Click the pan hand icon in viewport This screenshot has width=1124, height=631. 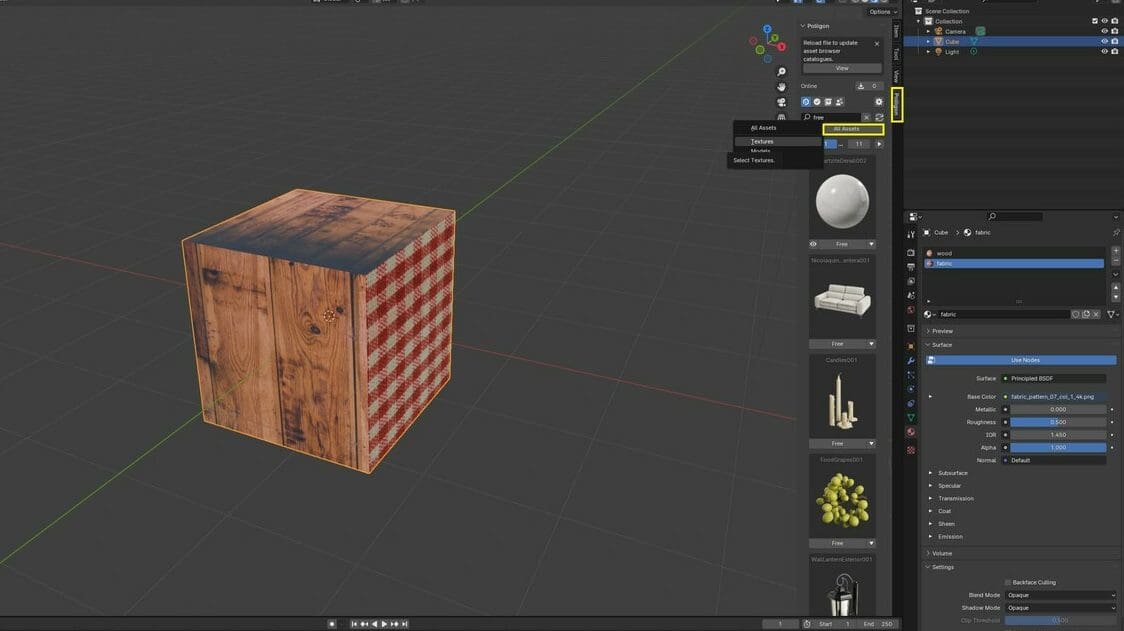[781, 87]
